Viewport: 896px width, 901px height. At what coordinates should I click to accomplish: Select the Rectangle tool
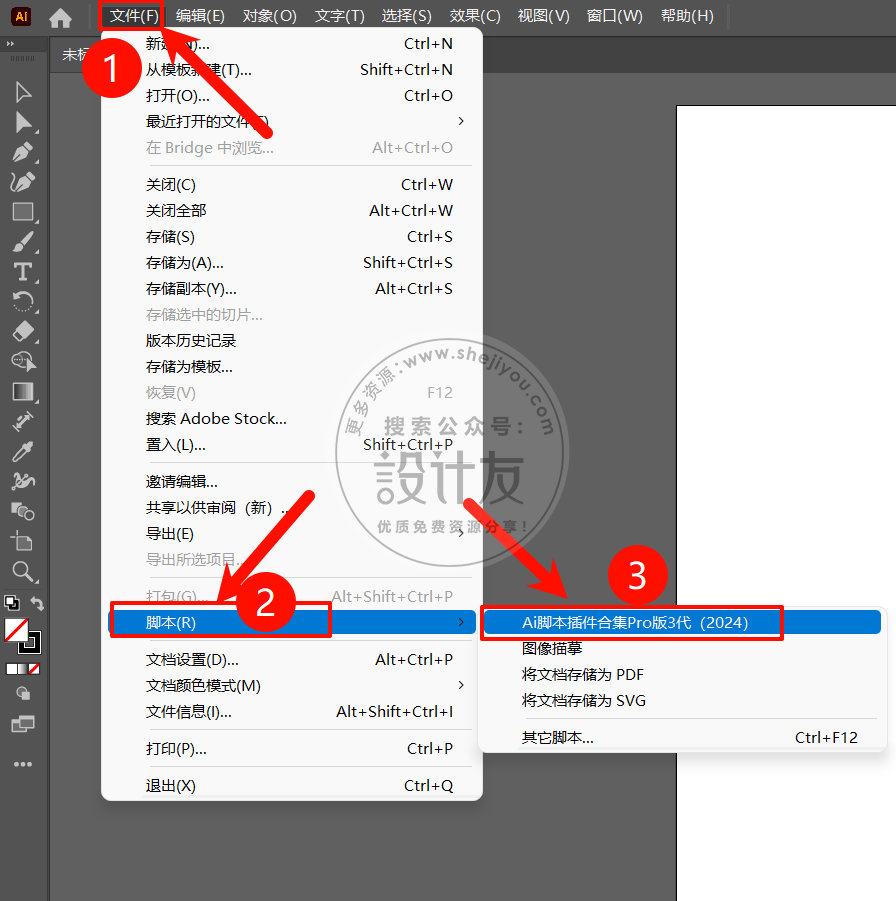click(23, 212)
